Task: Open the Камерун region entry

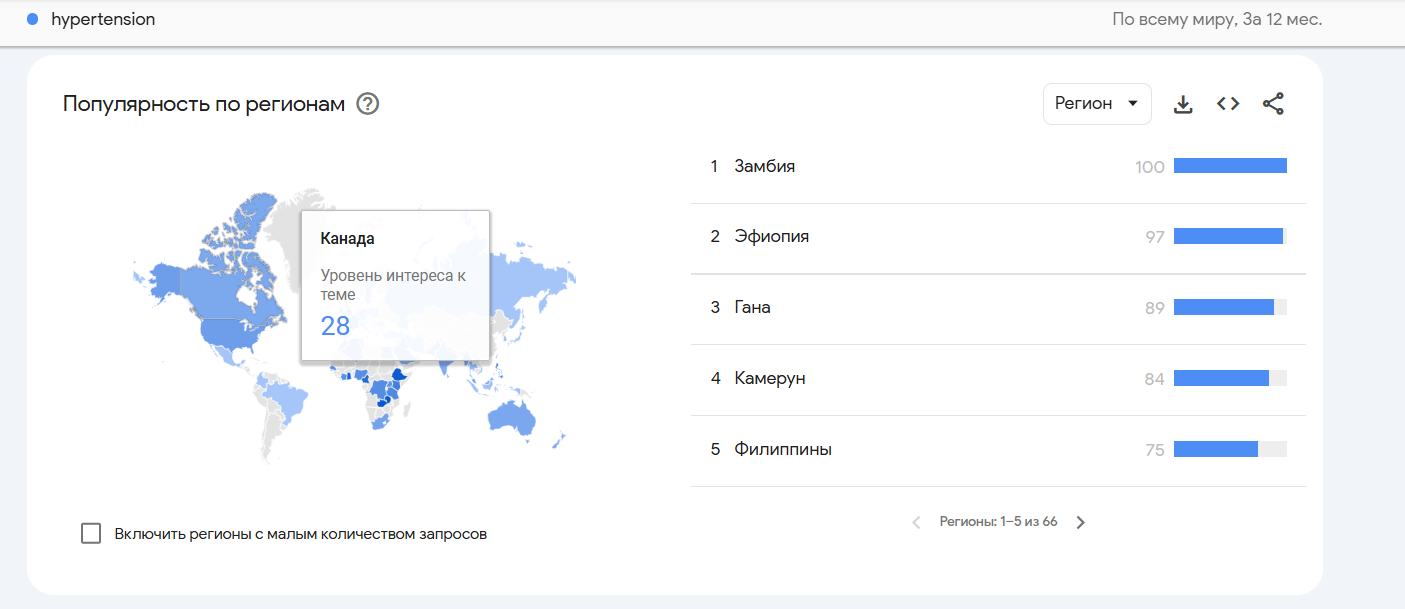Action: 769,379
